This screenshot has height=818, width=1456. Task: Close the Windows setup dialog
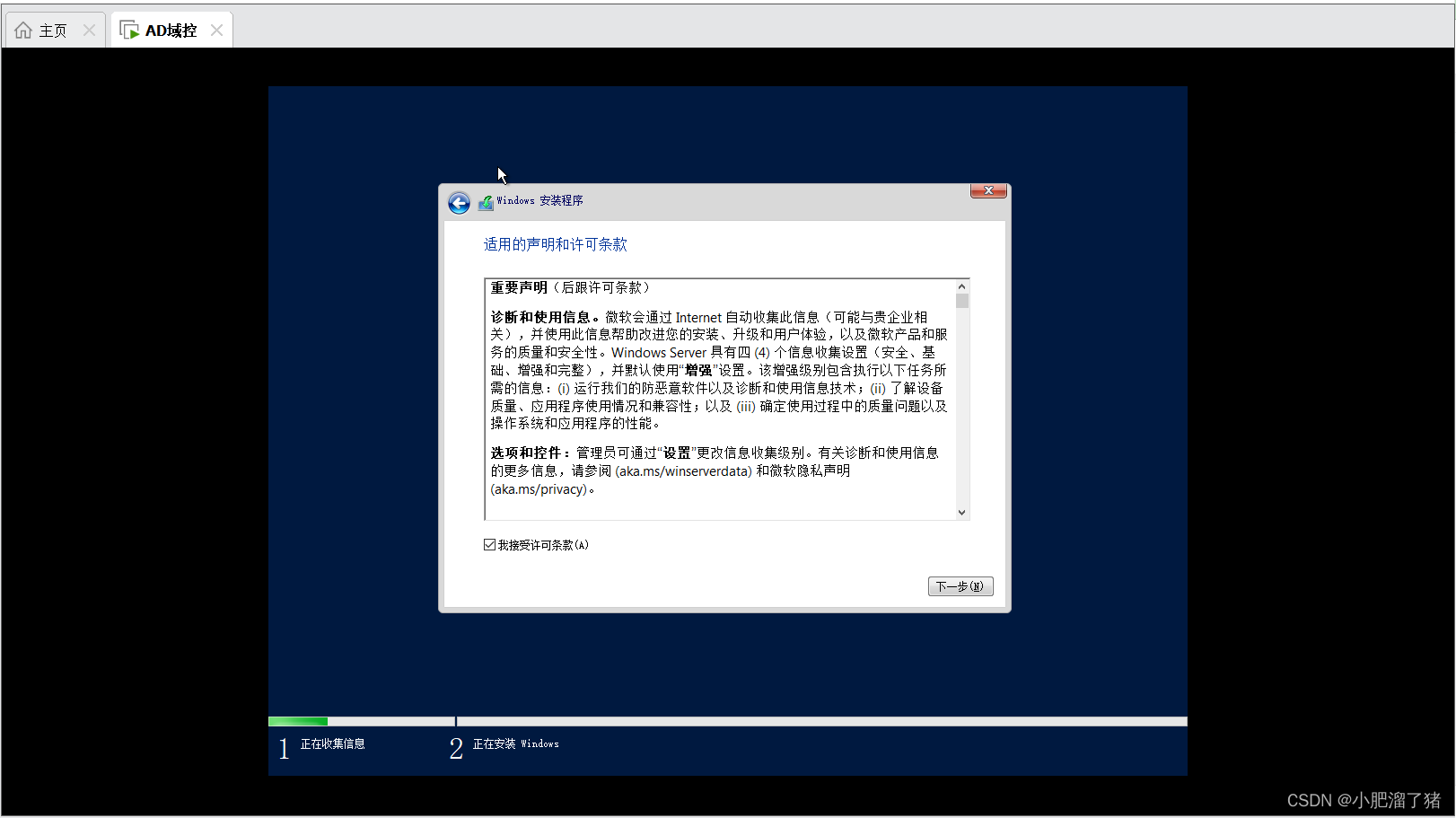pos(988,190)
